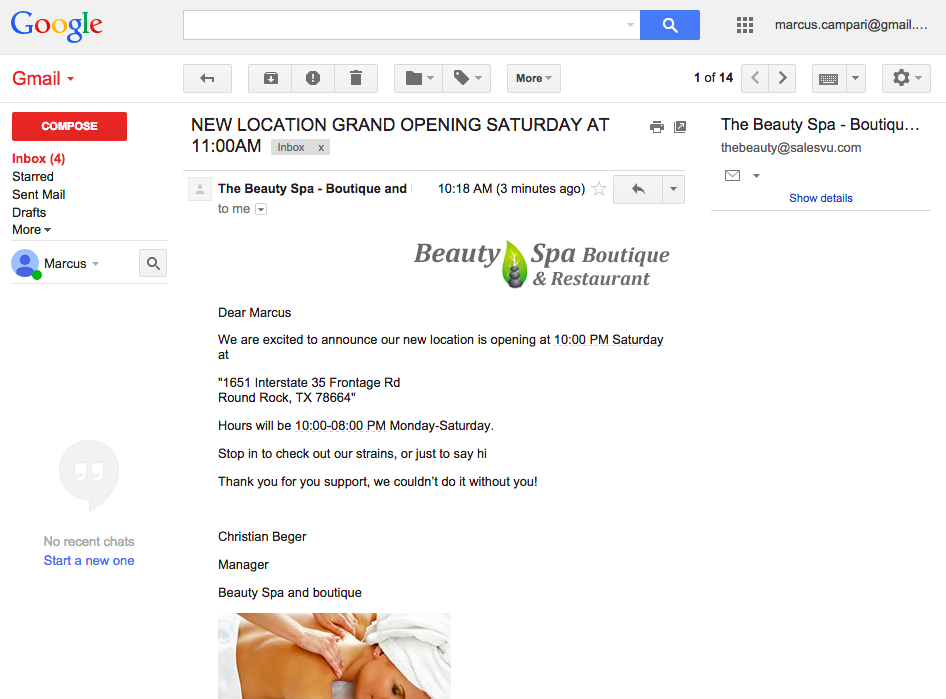946x699 pixels.
Task: Expand More labels in the sidebar
Action: tap(31, 230)
